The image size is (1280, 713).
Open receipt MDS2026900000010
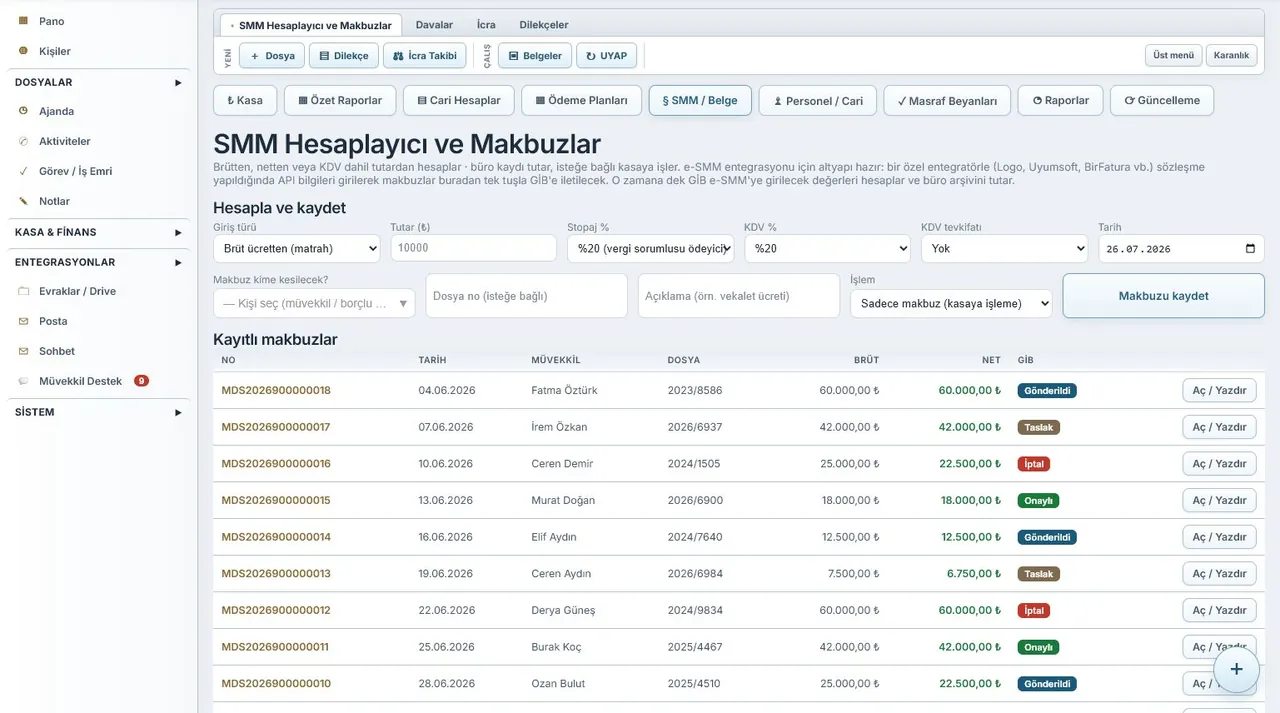pyautogui.click(x=276, y=684)
